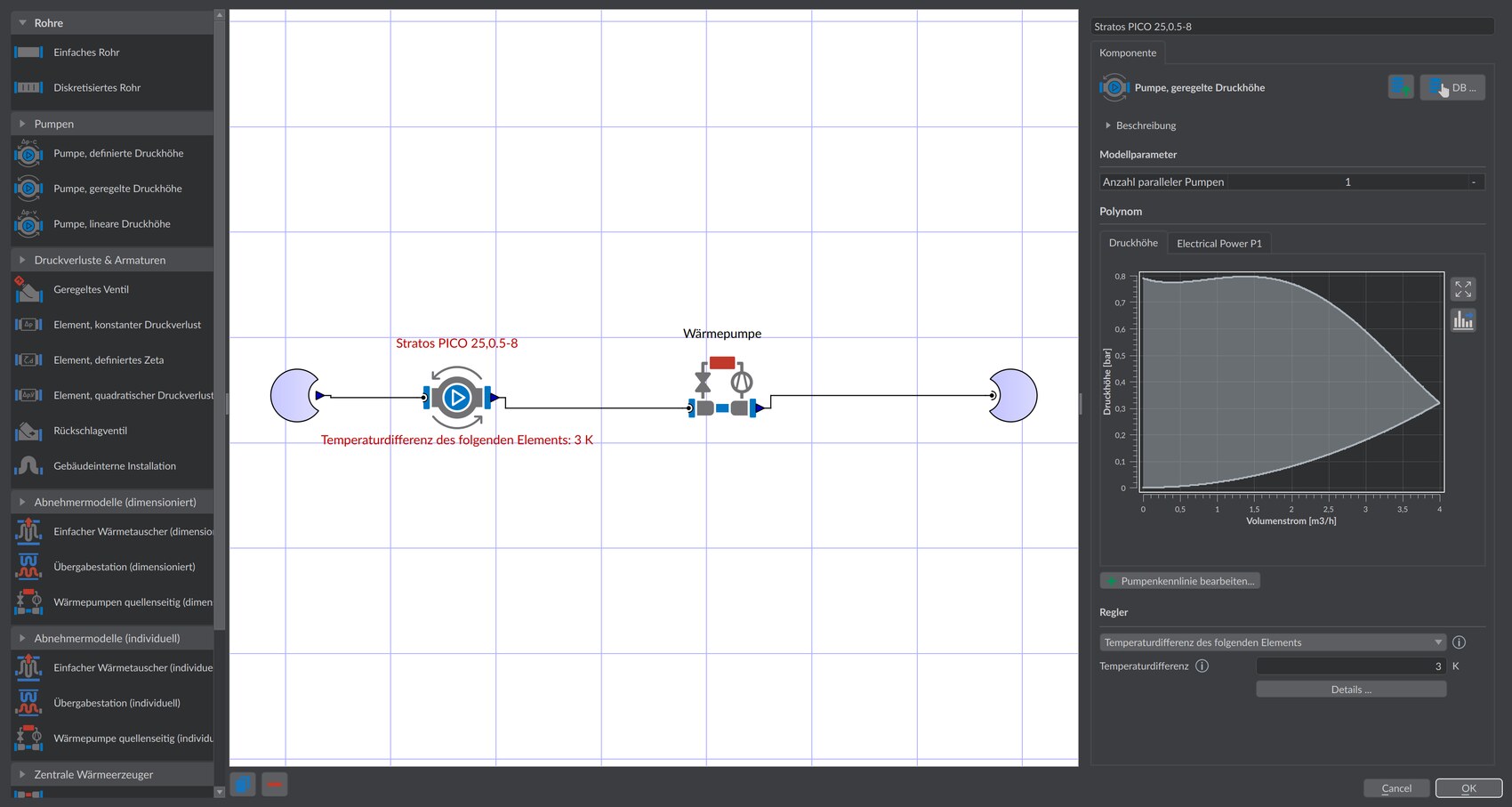Select the Komponente tab
1512x807 pixels.
click(x=1128, y=52)
